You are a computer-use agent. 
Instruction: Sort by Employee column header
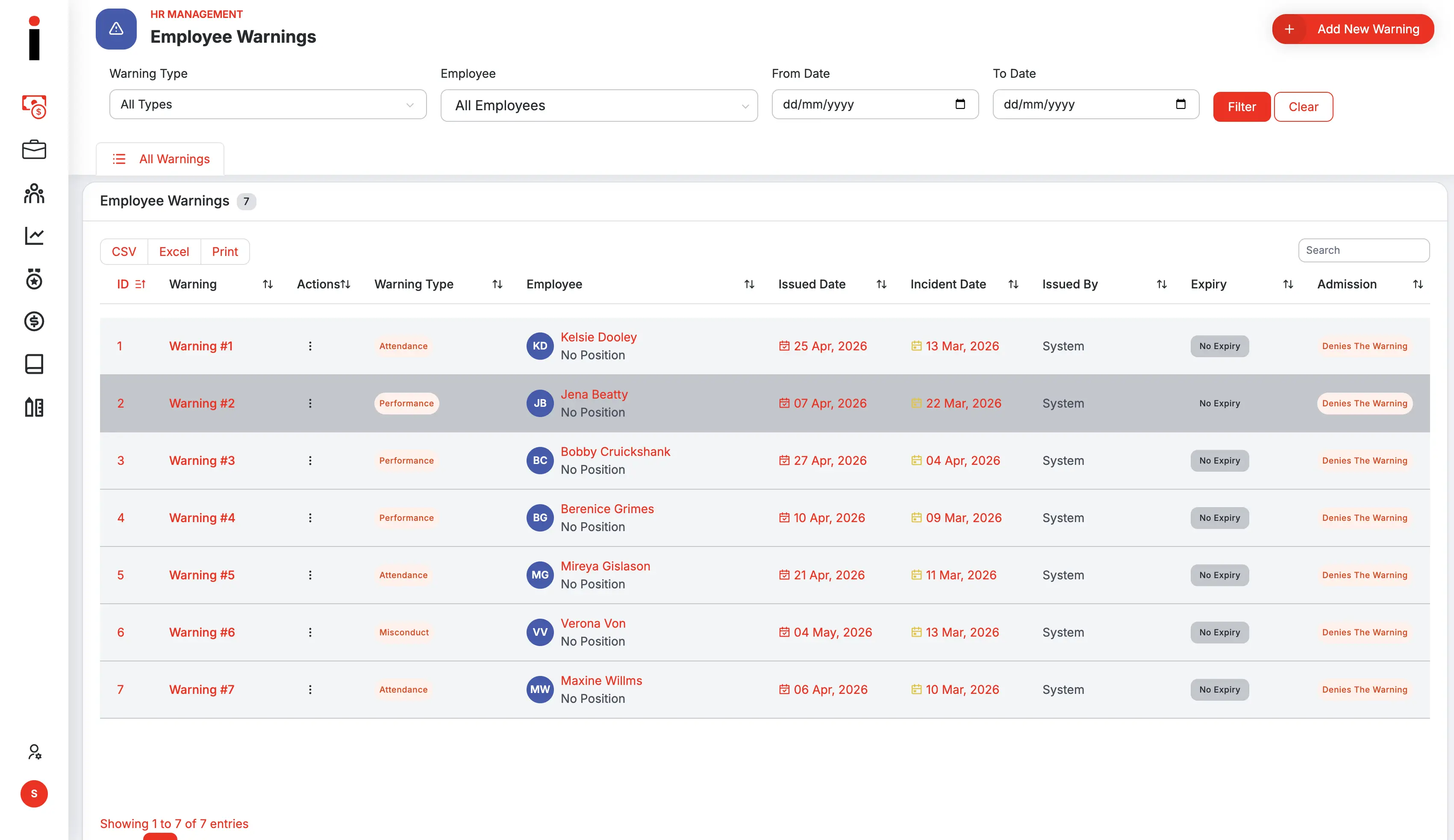(640, 285)
